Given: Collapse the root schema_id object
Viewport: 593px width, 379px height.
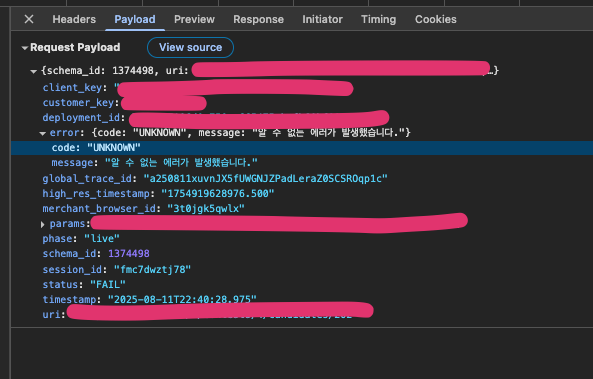Looking at the screenshot, I should click(34, 71).
